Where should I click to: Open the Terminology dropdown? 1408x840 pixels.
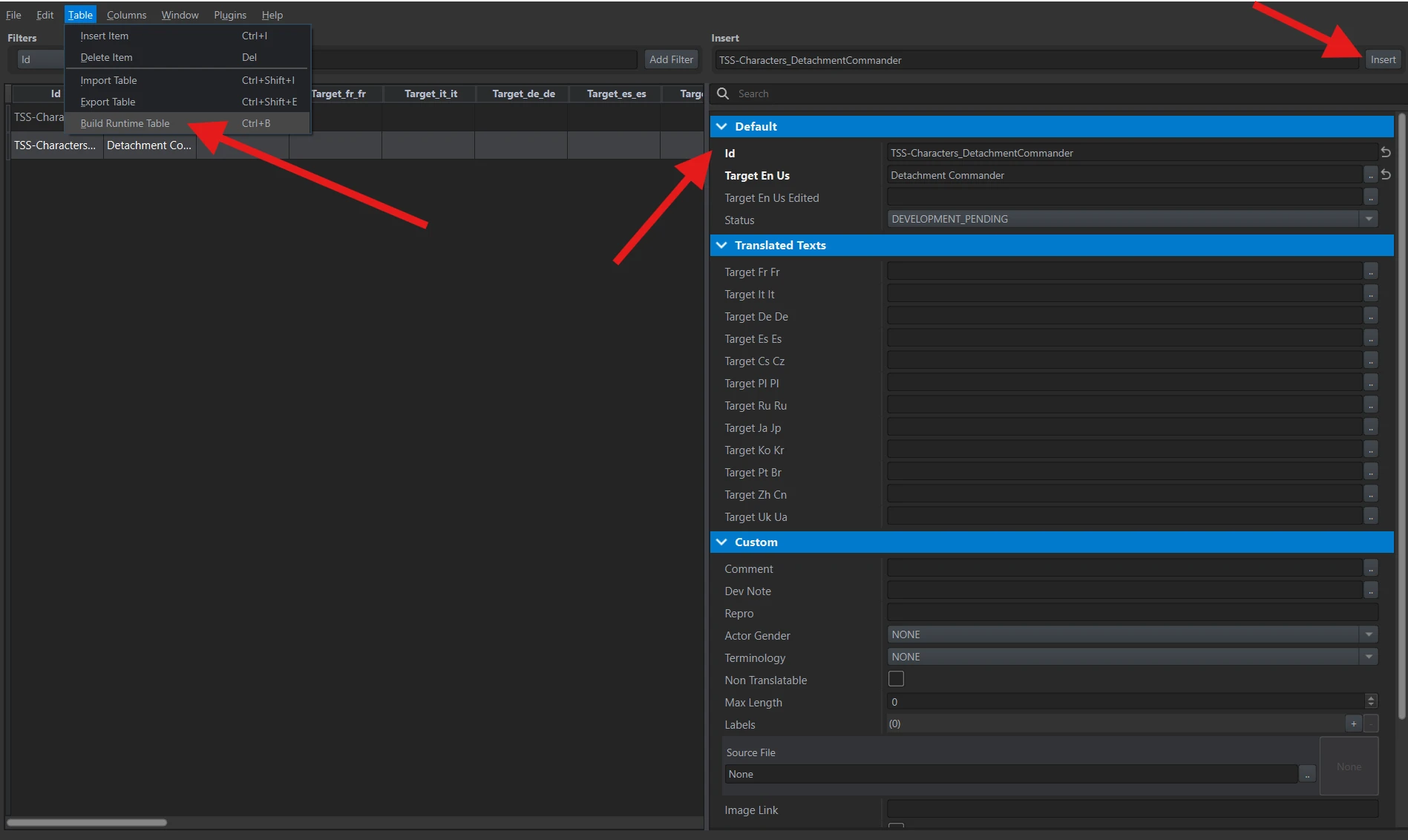click(1133, 657)
